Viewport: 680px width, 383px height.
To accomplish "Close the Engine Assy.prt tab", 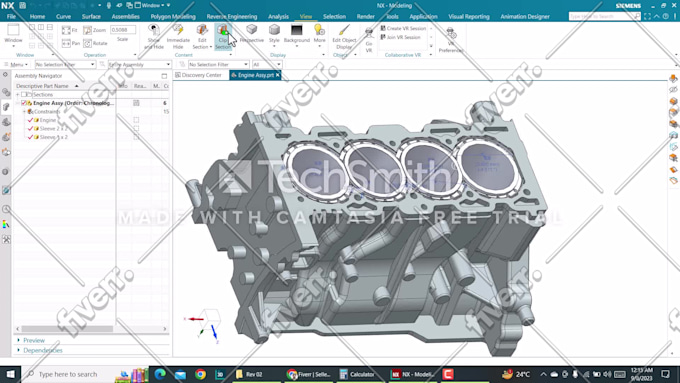I will (x=278, y=75).
